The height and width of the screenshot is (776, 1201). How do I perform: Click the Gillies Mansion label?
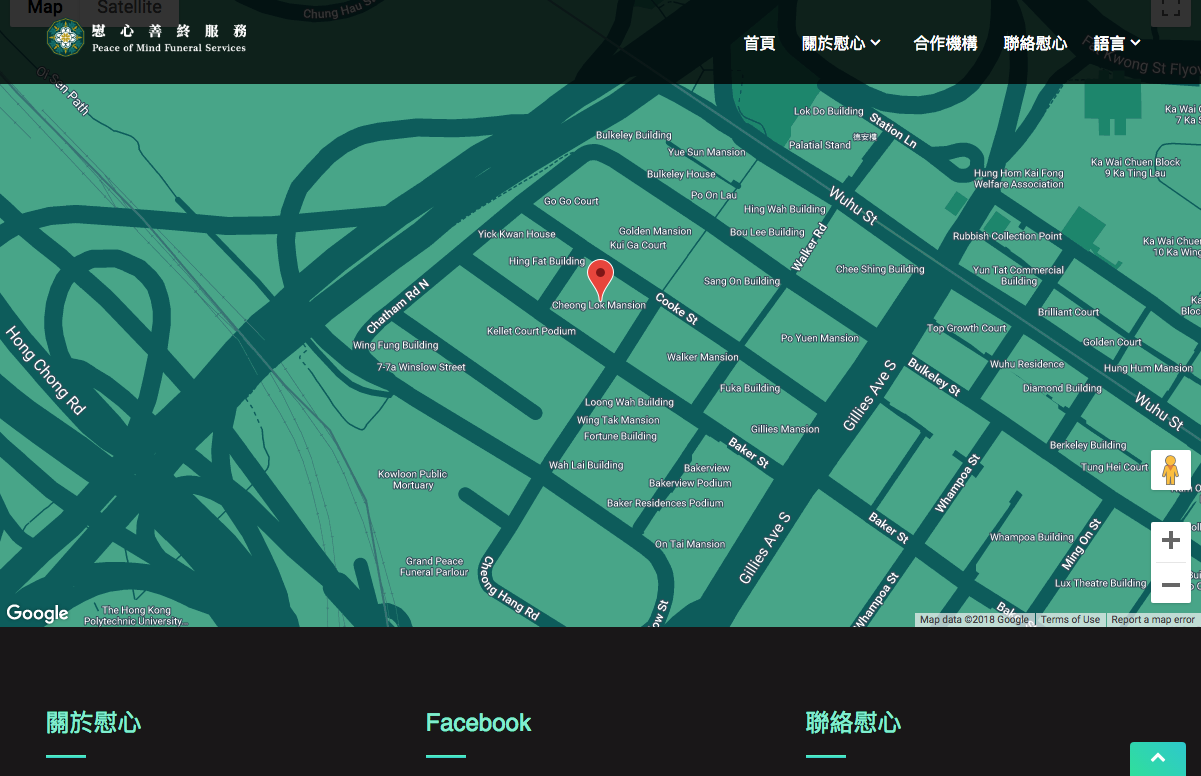(x=785, y=429)
